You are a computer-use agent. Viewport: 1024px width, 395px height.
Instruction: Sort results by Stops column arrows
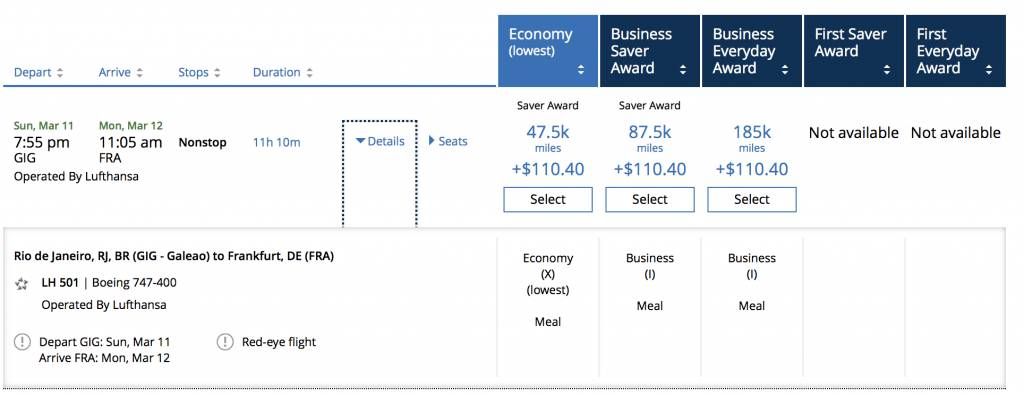tap(217, 72)
